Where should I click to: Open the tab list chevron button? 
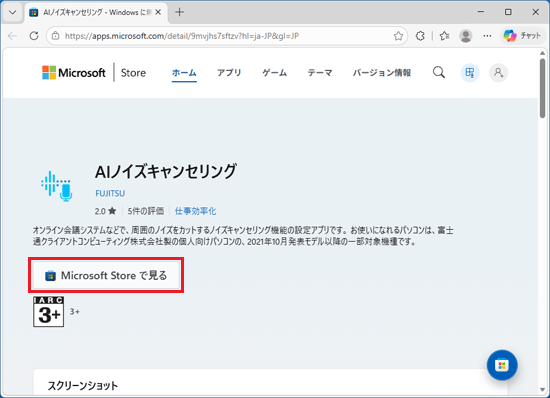click(13, 12)
